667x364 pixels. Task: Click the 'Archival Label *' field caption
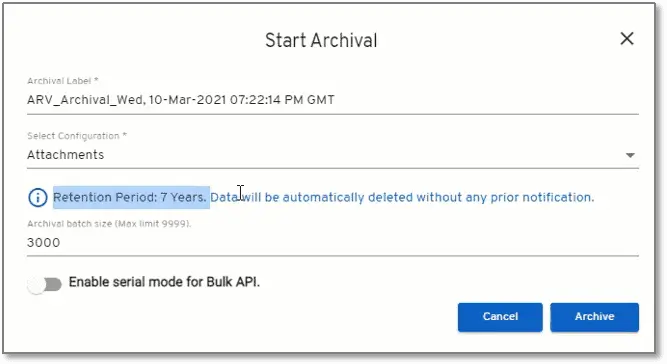point(63,81)
